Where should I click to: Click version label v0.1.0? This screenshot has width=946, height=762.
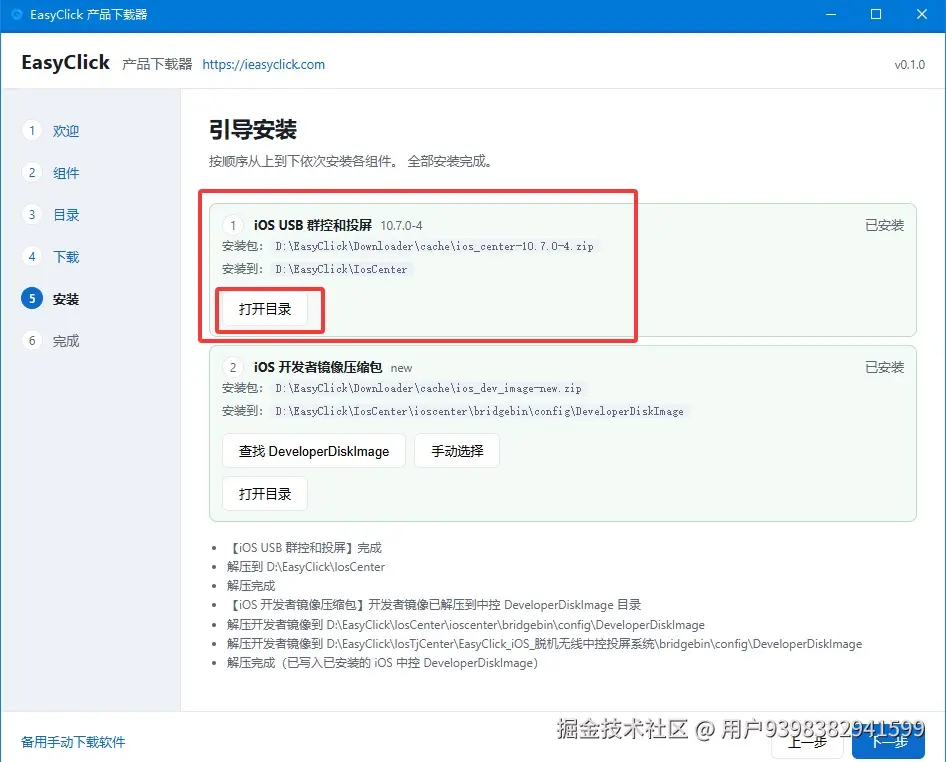tap(909, 65)
